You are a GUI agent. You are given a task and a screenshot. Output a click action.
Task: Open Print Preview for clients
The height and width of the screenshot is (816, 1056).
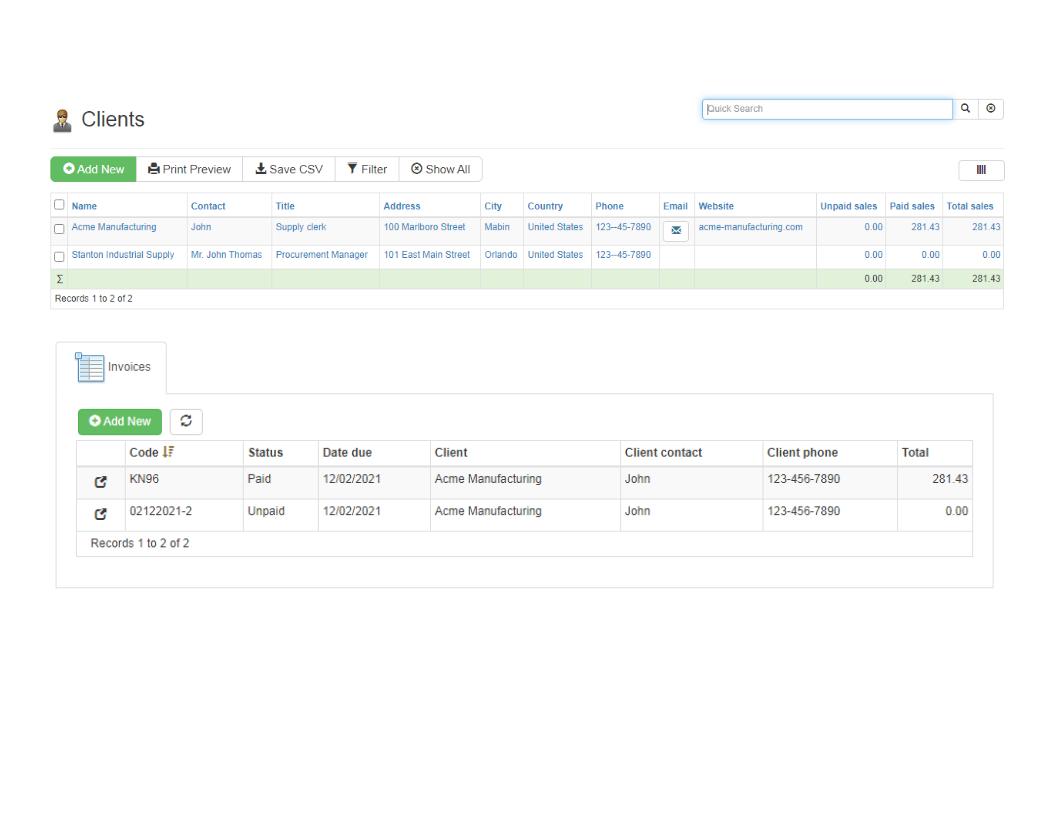click(189, 170)
